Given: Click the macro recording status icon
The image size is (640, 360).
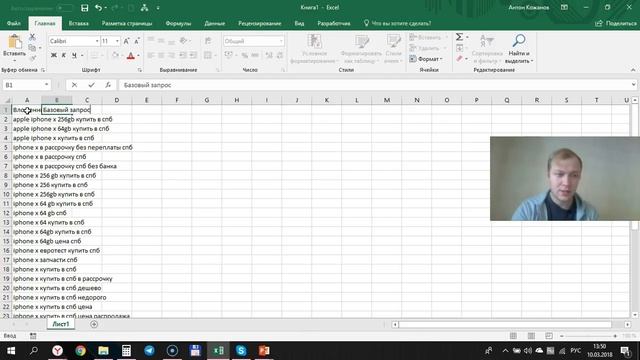Looking at the screenshot, I should pos(33,336).
